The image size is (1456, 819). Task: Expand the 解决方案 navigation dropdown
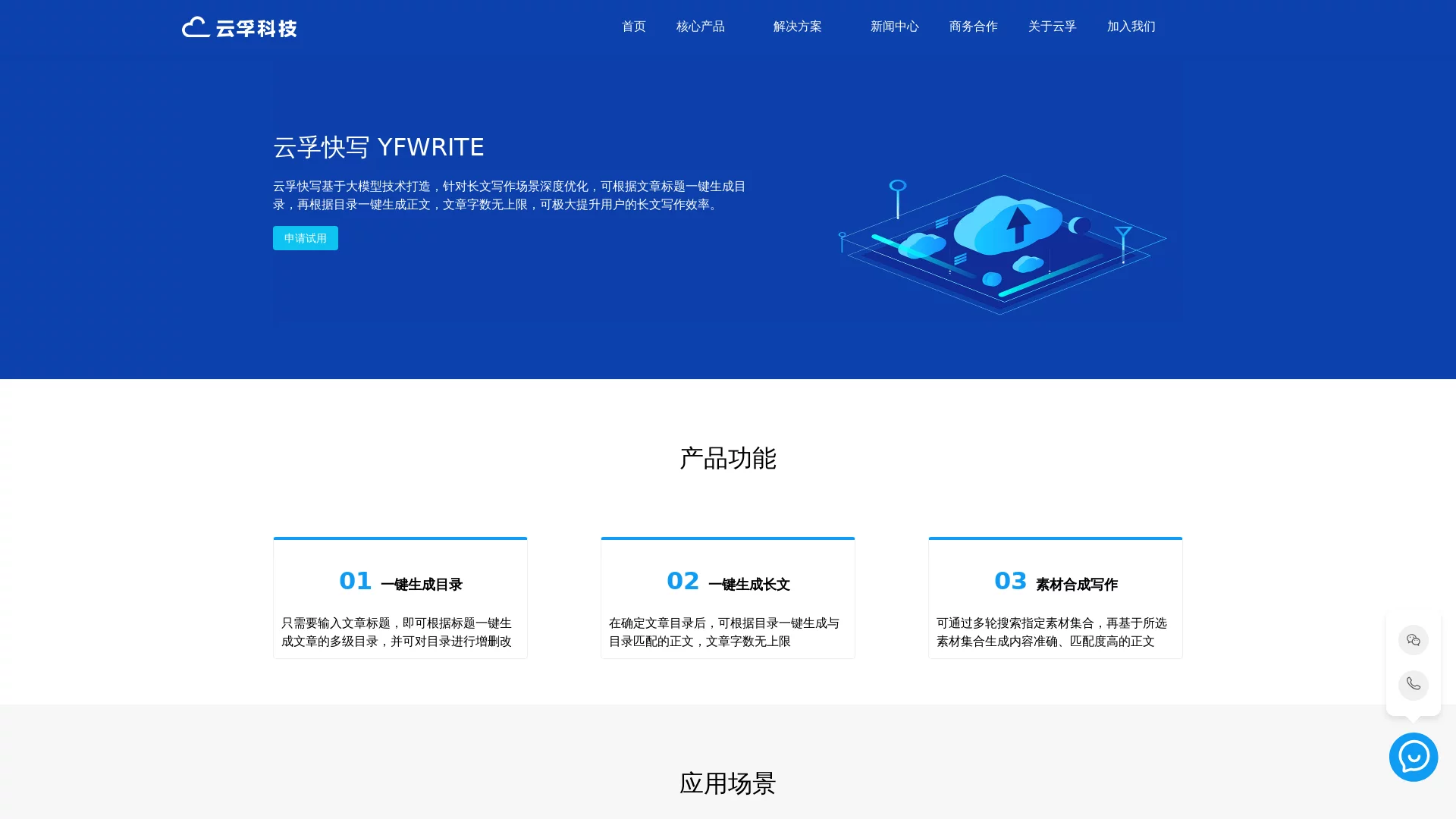point(797,27)
